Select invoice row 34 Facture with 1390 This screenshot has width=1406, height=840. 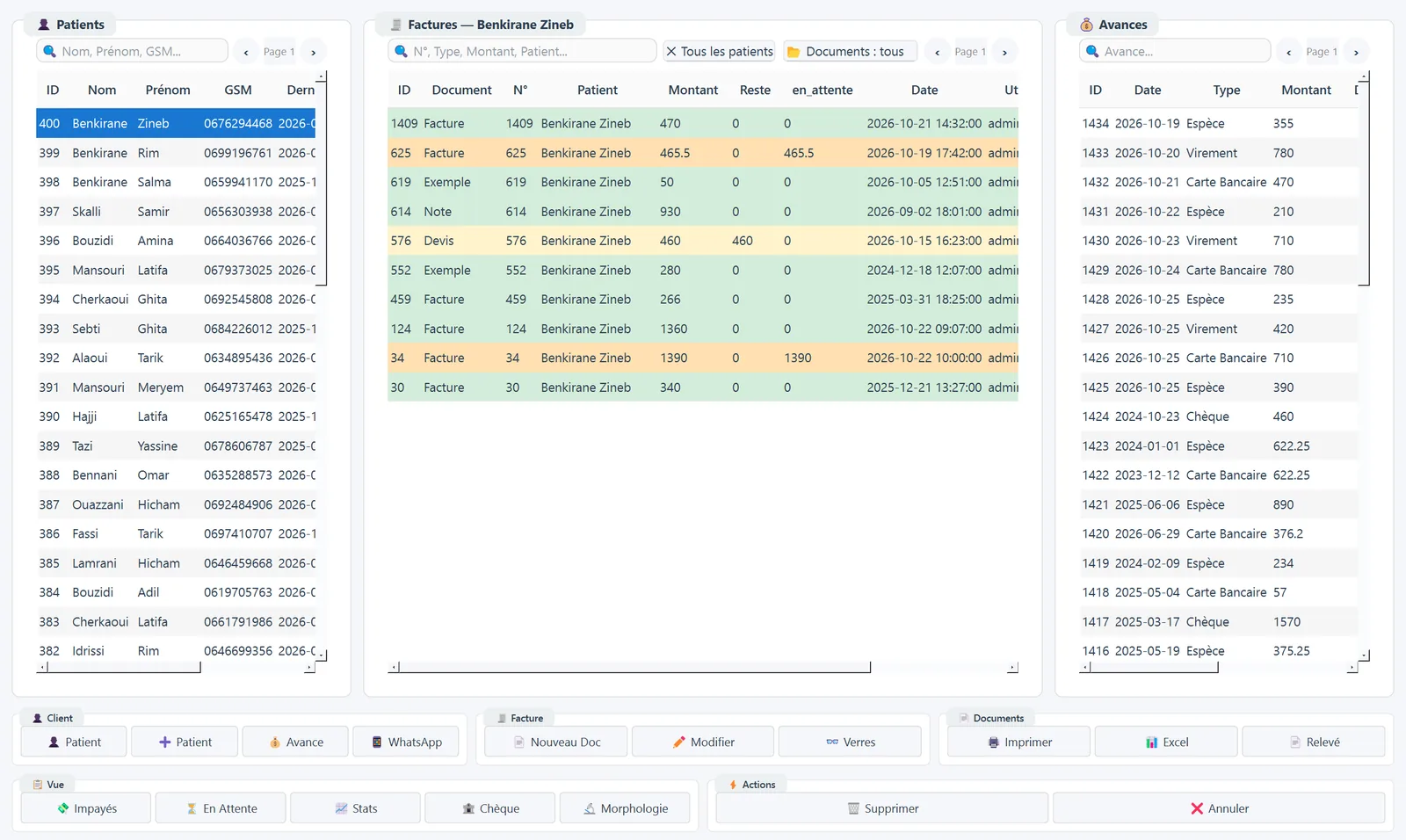pos(703,358)
